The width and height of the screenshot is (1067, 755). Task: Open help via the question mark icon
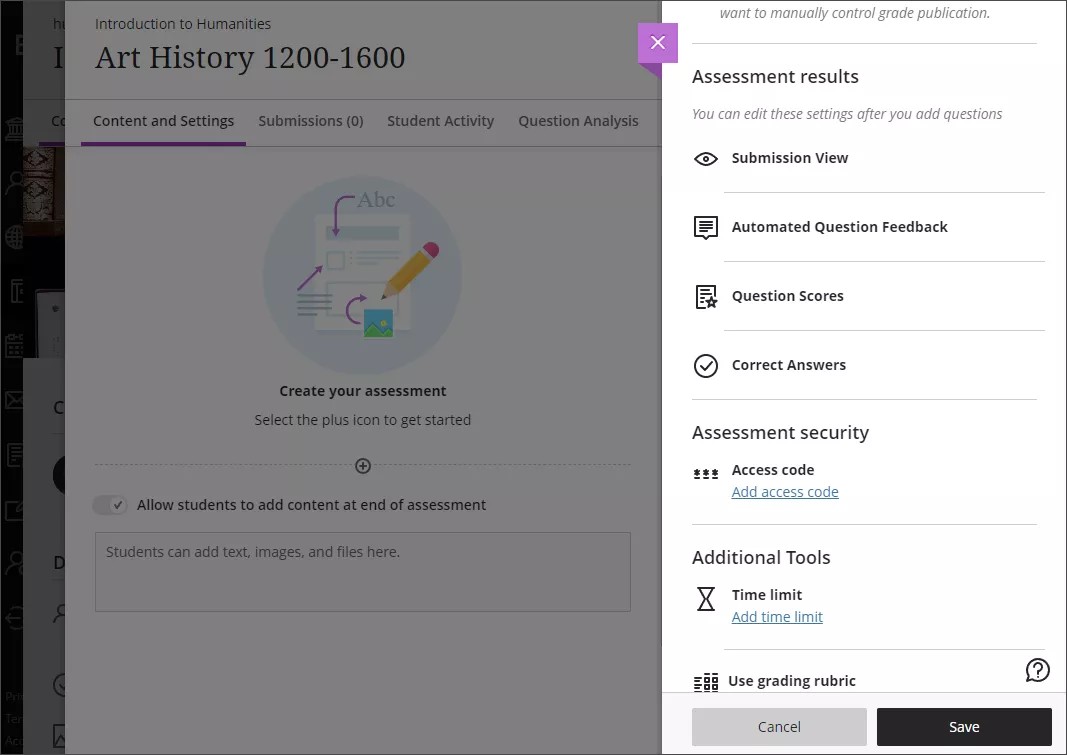[1038, 670]
